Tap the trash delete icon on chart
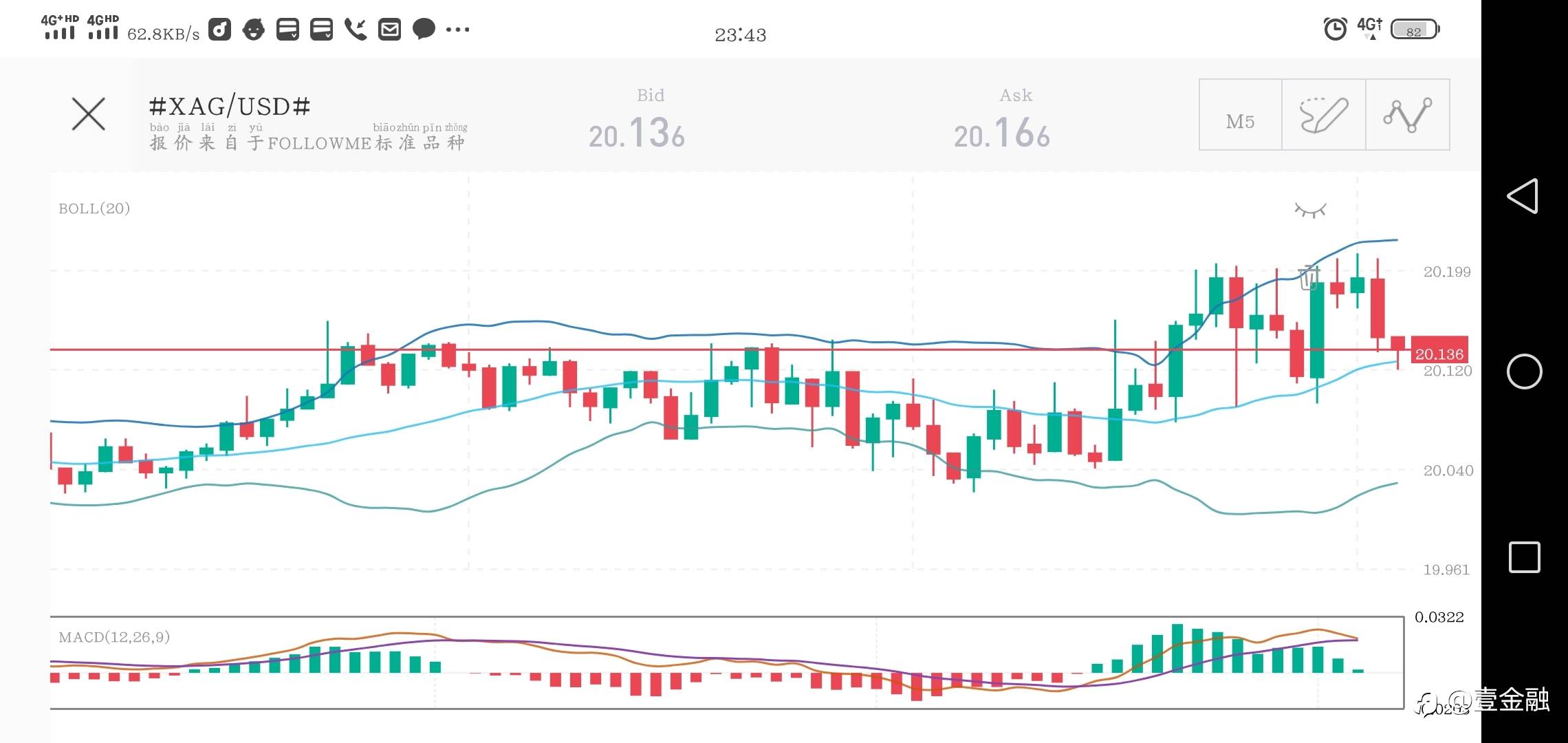 pos(1309,277)
